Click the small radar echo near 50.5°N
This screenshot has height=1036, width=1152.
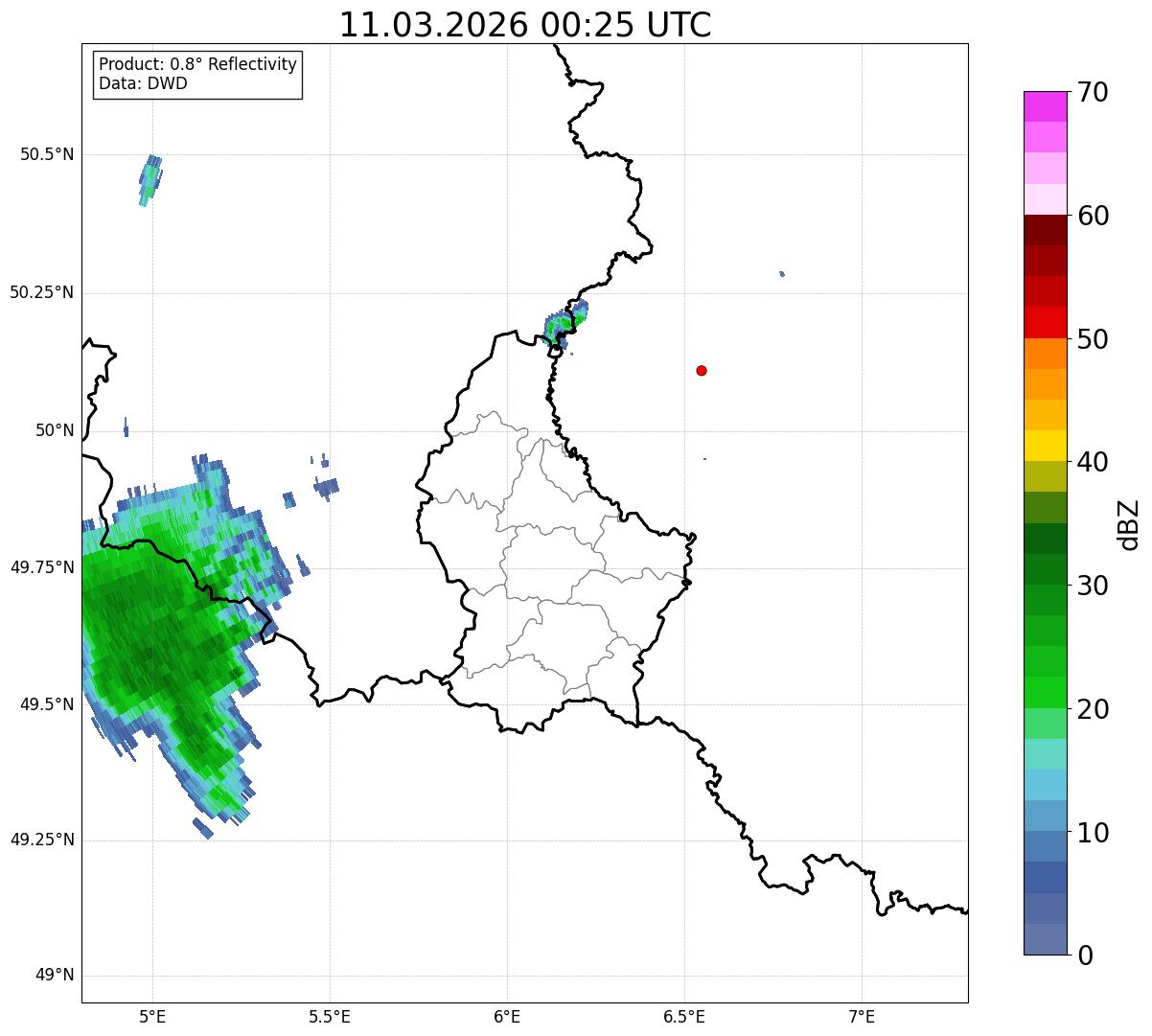pyautogui.click(x=150, y=180)
